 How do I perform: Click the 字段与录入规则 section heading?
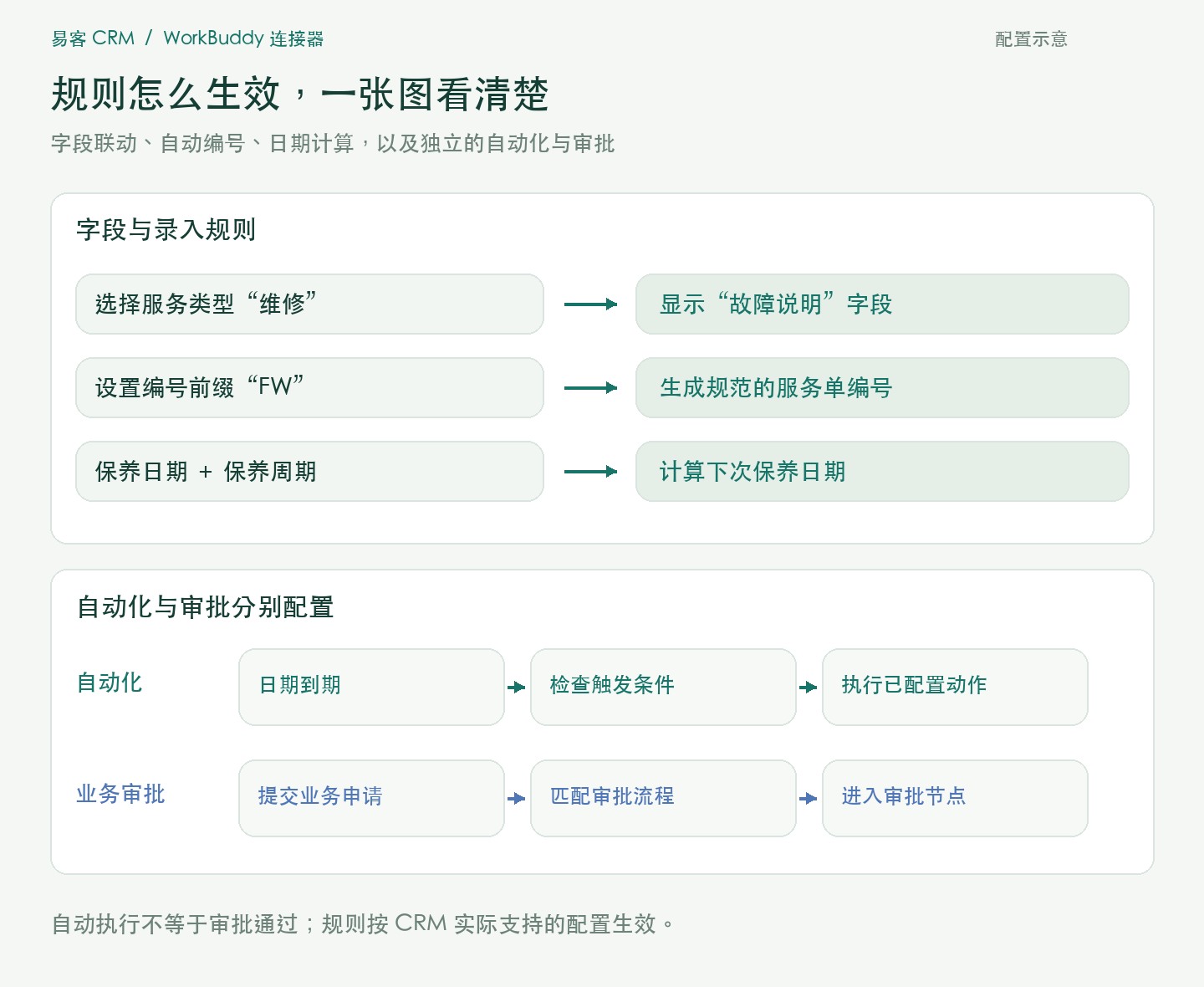point(166,229)
